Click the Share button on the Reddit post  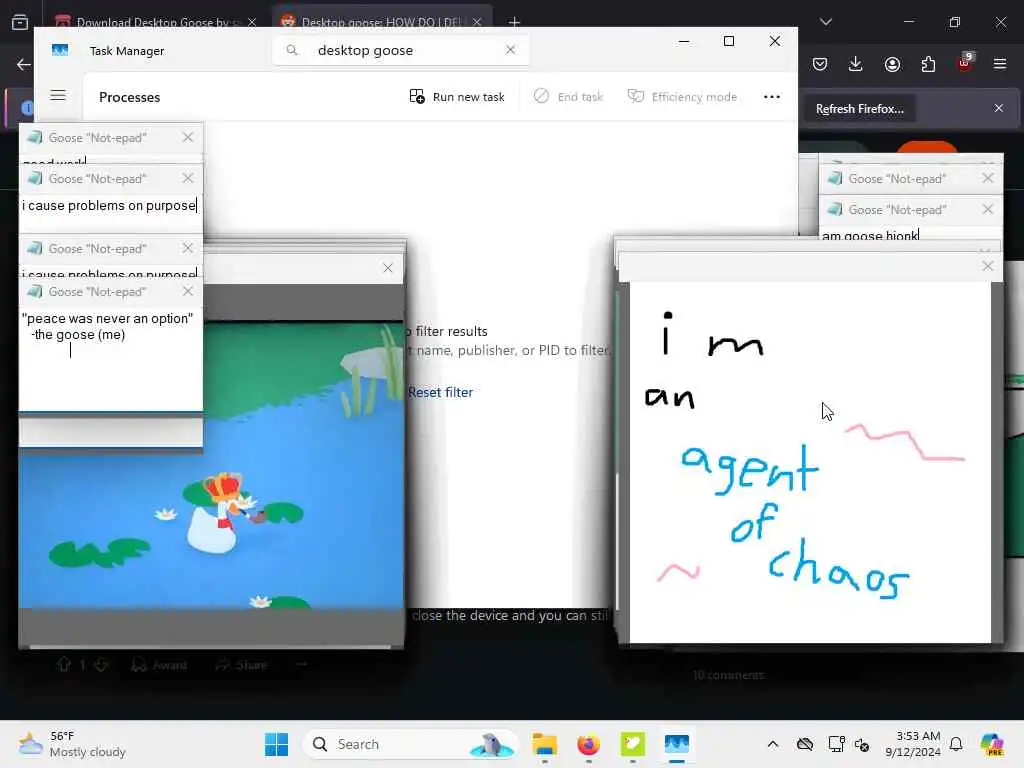click(x=242, y=665)
